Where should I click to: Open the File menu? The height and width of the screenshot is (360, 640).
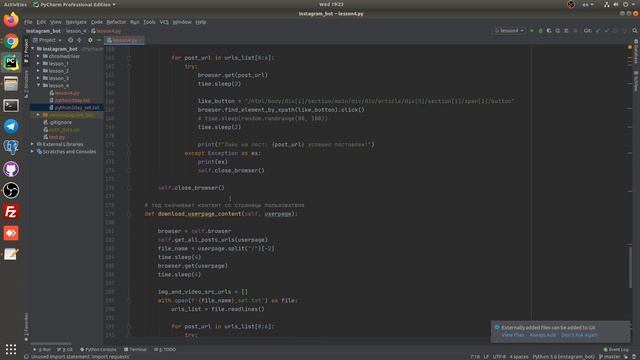pyautogui.click(x=28, y=22)
